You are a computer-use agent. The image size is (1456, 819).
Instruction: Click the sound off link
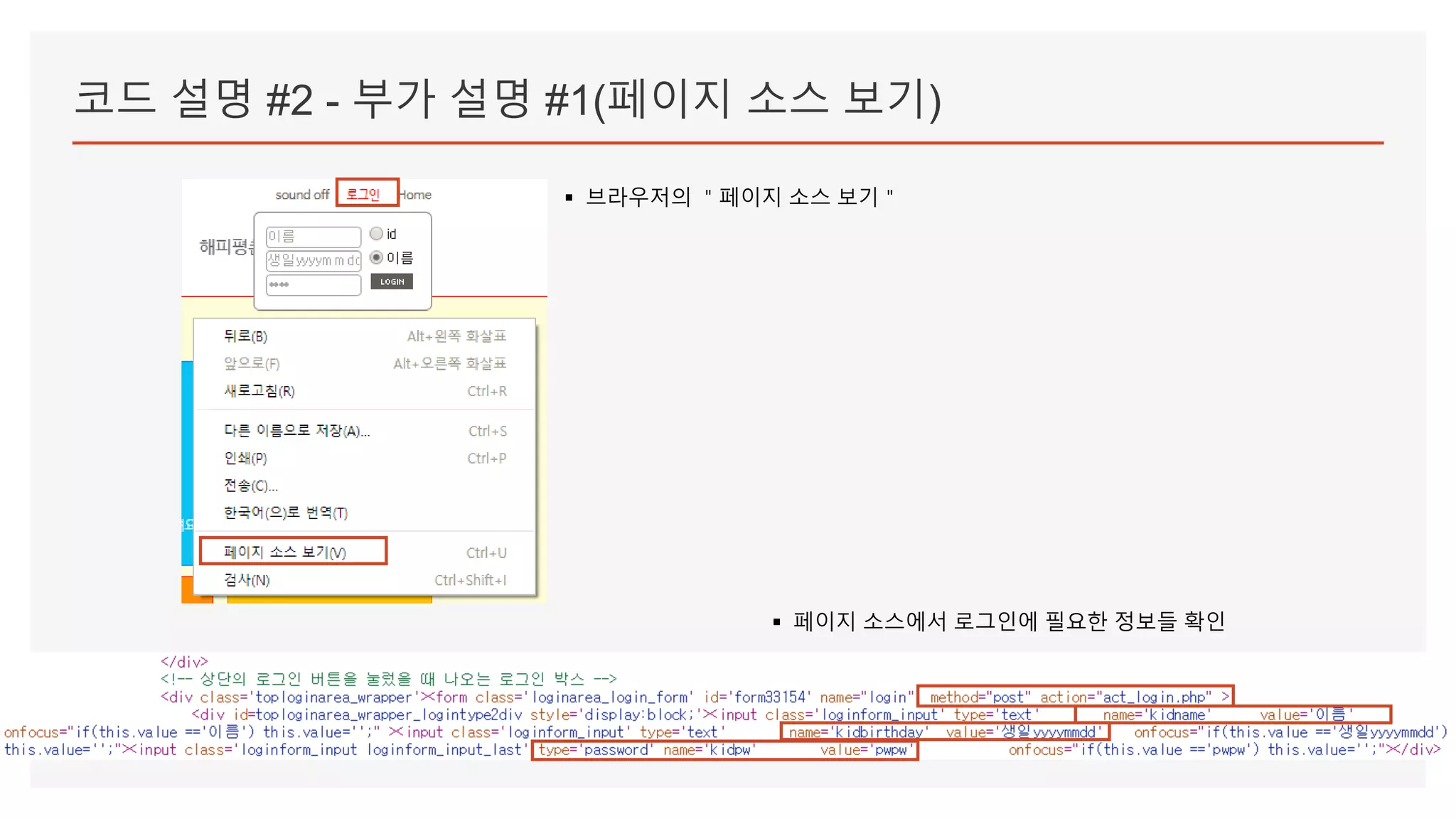(302, 194)
